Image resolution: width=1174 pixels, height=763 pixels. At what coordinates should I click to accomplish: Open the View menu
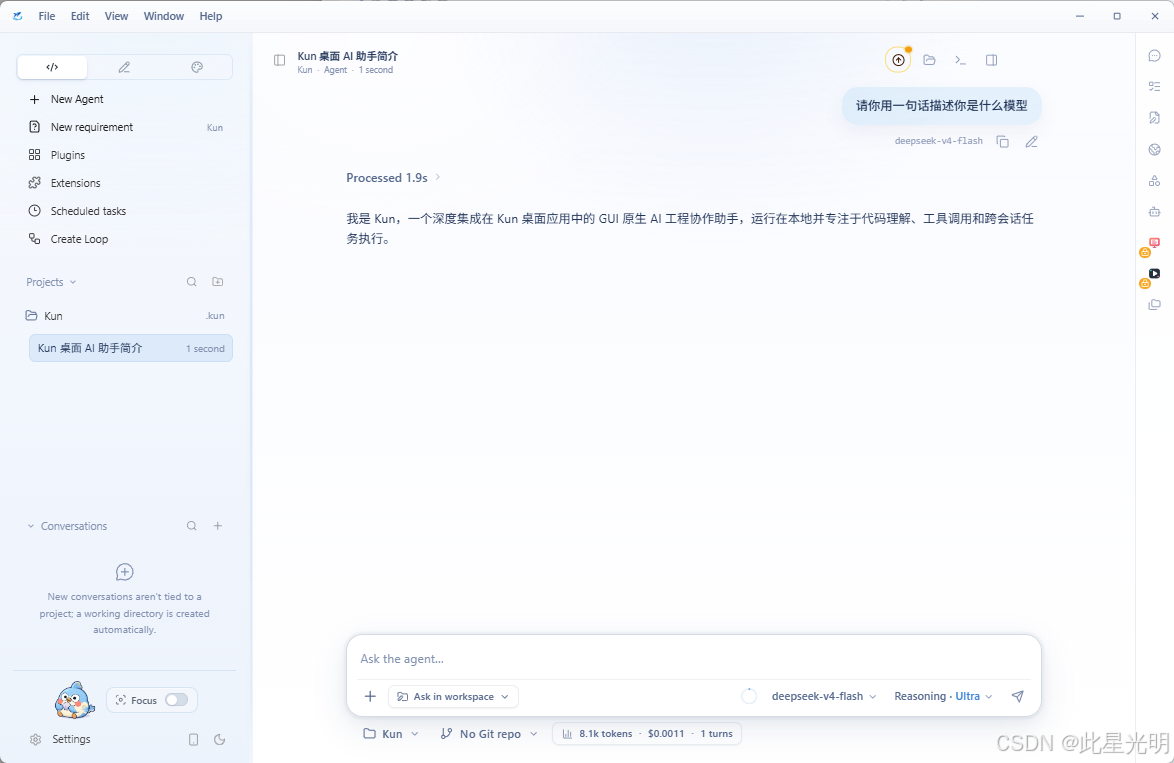pos(116,16)
